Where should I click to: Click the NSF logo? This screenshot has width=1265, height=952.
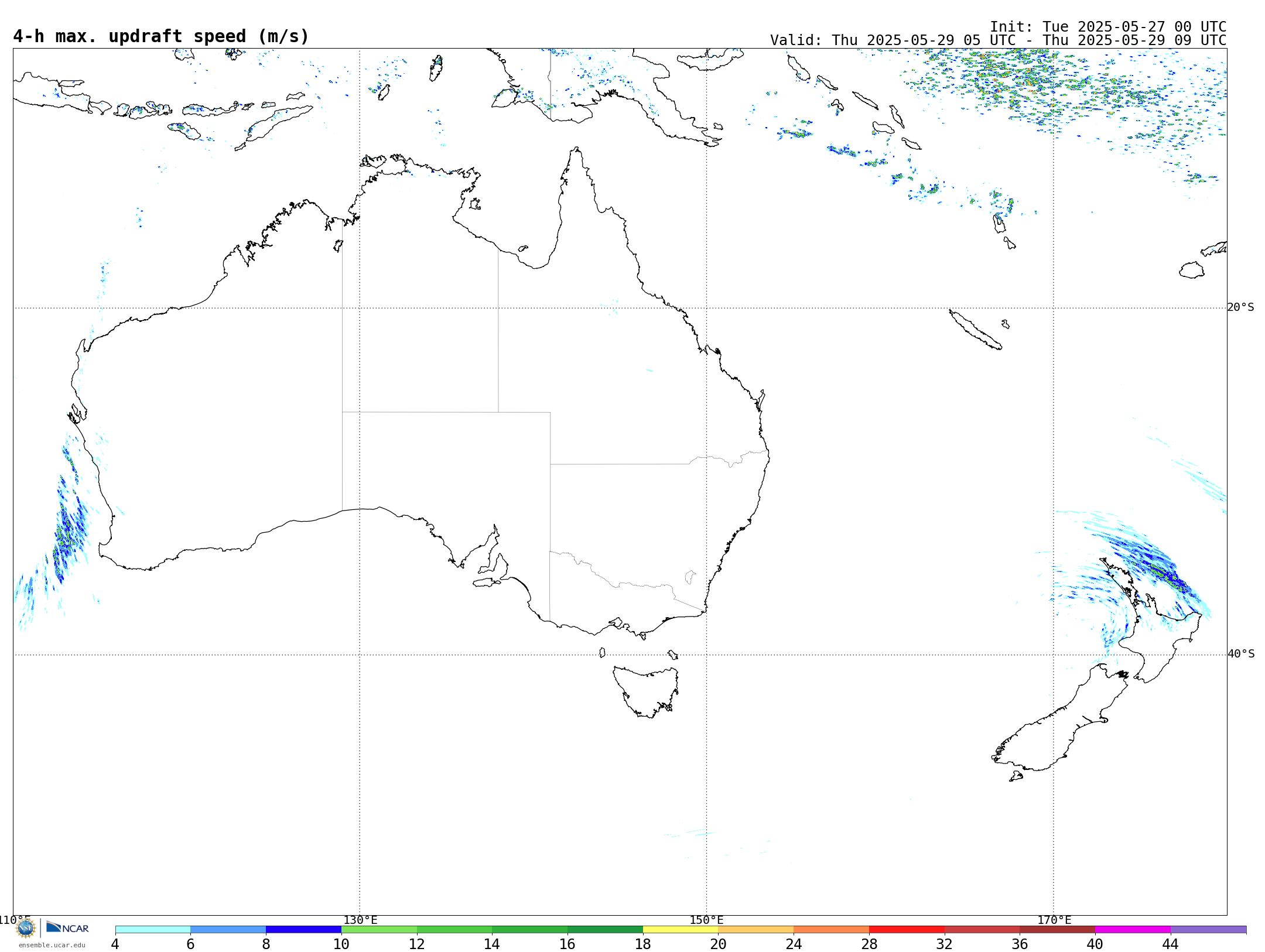pyautogui.click(x=26, y=928)
